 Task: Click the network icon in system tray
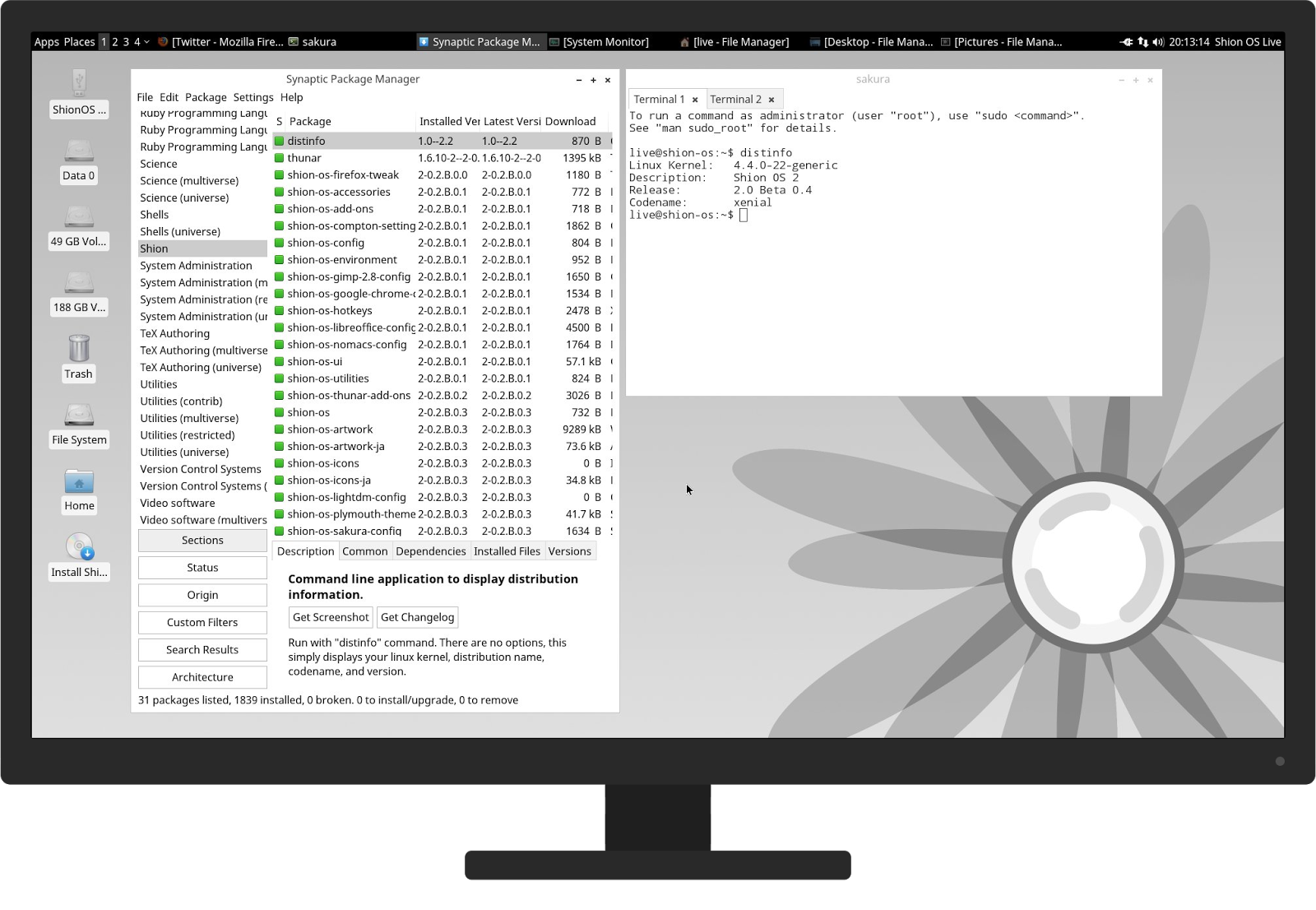coord(1142,42)
